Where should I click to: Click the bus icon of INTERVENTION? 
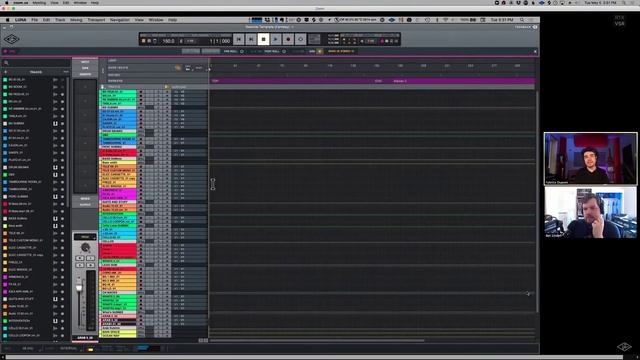click(55, 321)
